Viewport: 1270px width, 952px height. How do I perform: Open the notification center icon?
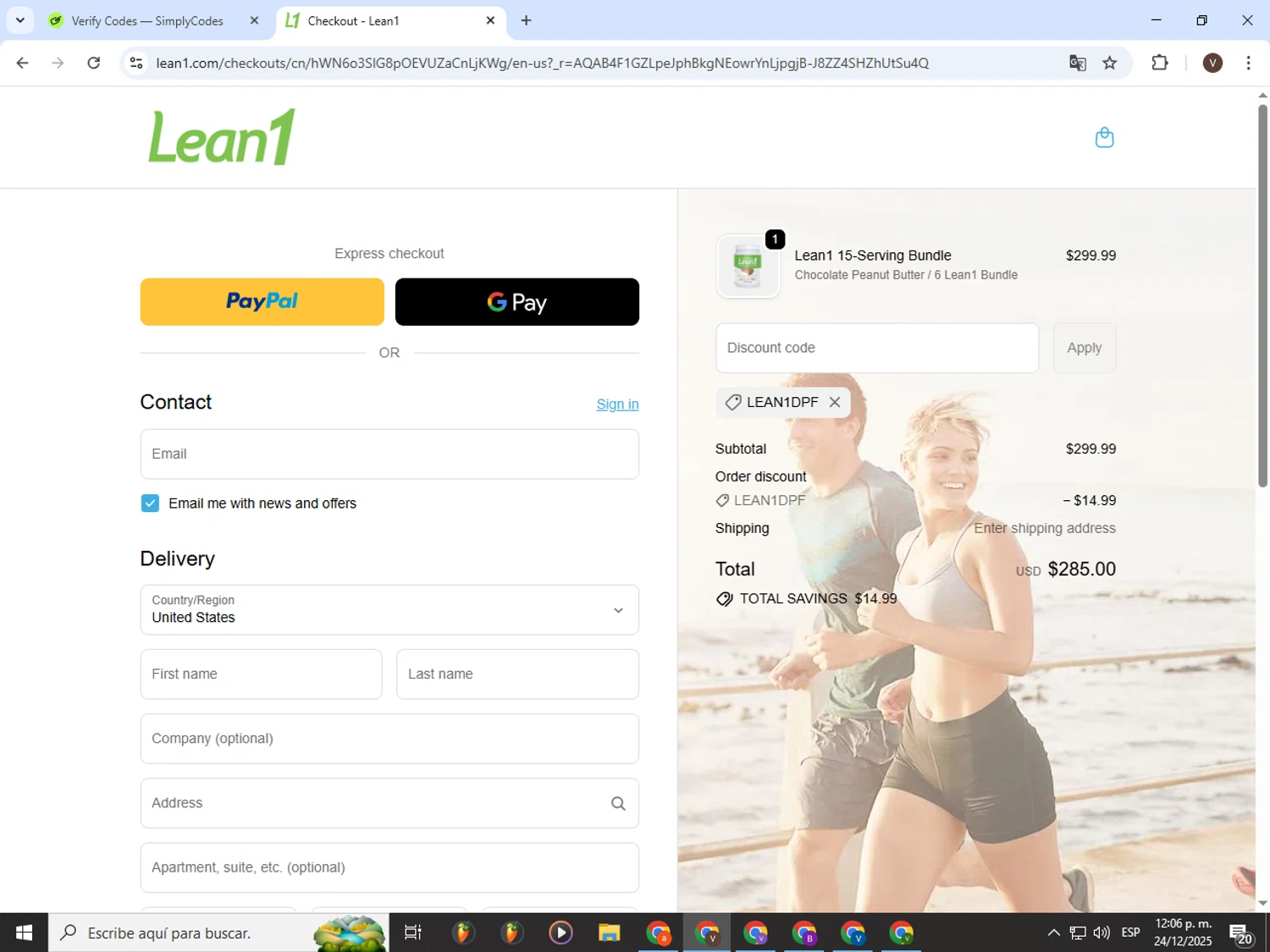pos(1241,933)
